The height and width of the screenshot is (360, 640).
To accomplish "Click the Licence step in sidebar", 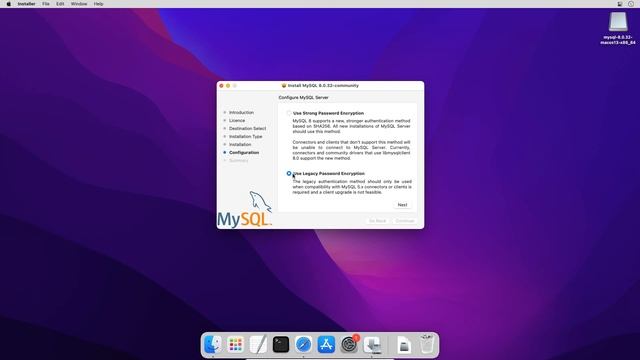I will click(237, 120).
